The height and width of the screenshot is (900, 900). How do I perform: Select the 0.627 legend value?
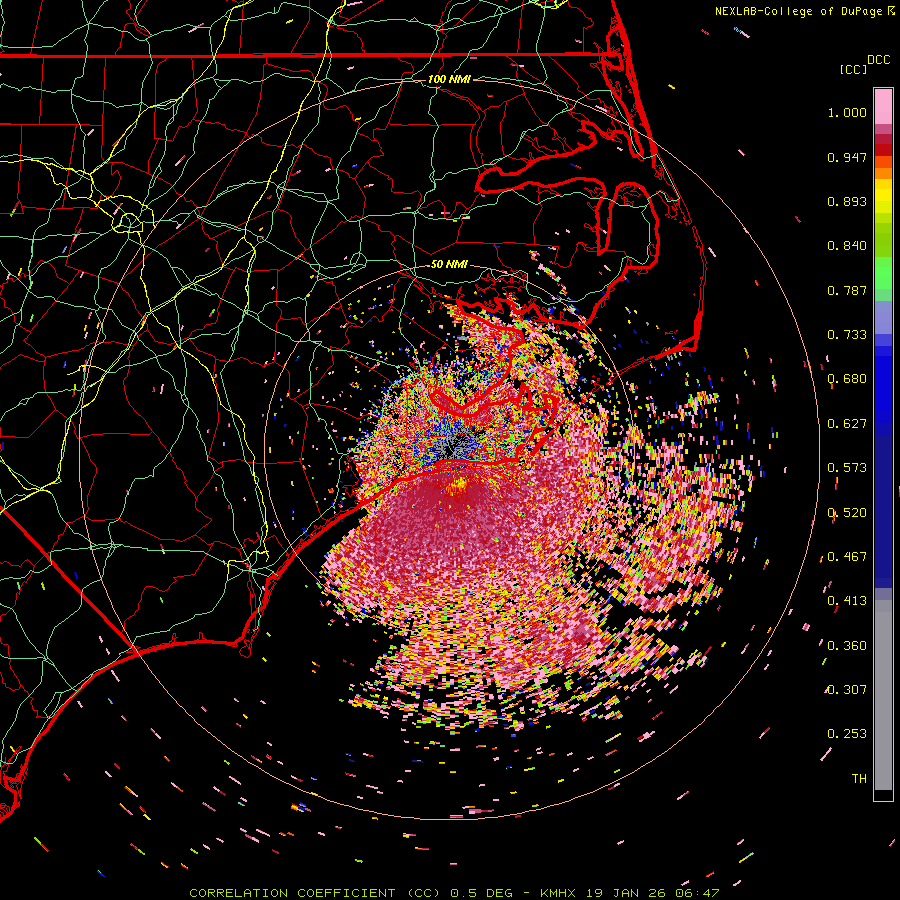pos(847,424)
